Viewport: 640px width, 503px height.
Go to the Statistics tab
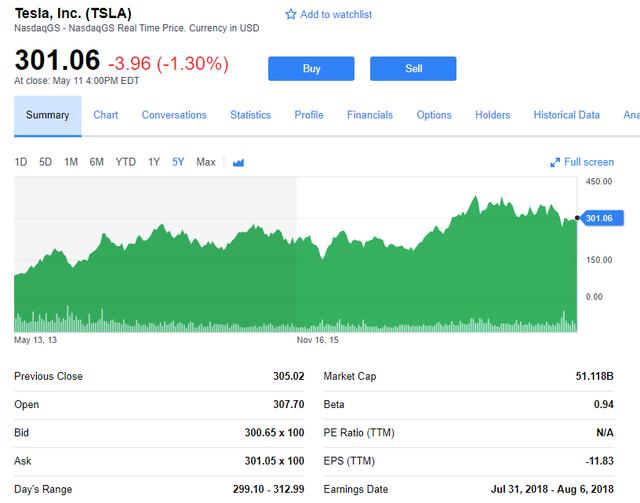coord(250,115)
